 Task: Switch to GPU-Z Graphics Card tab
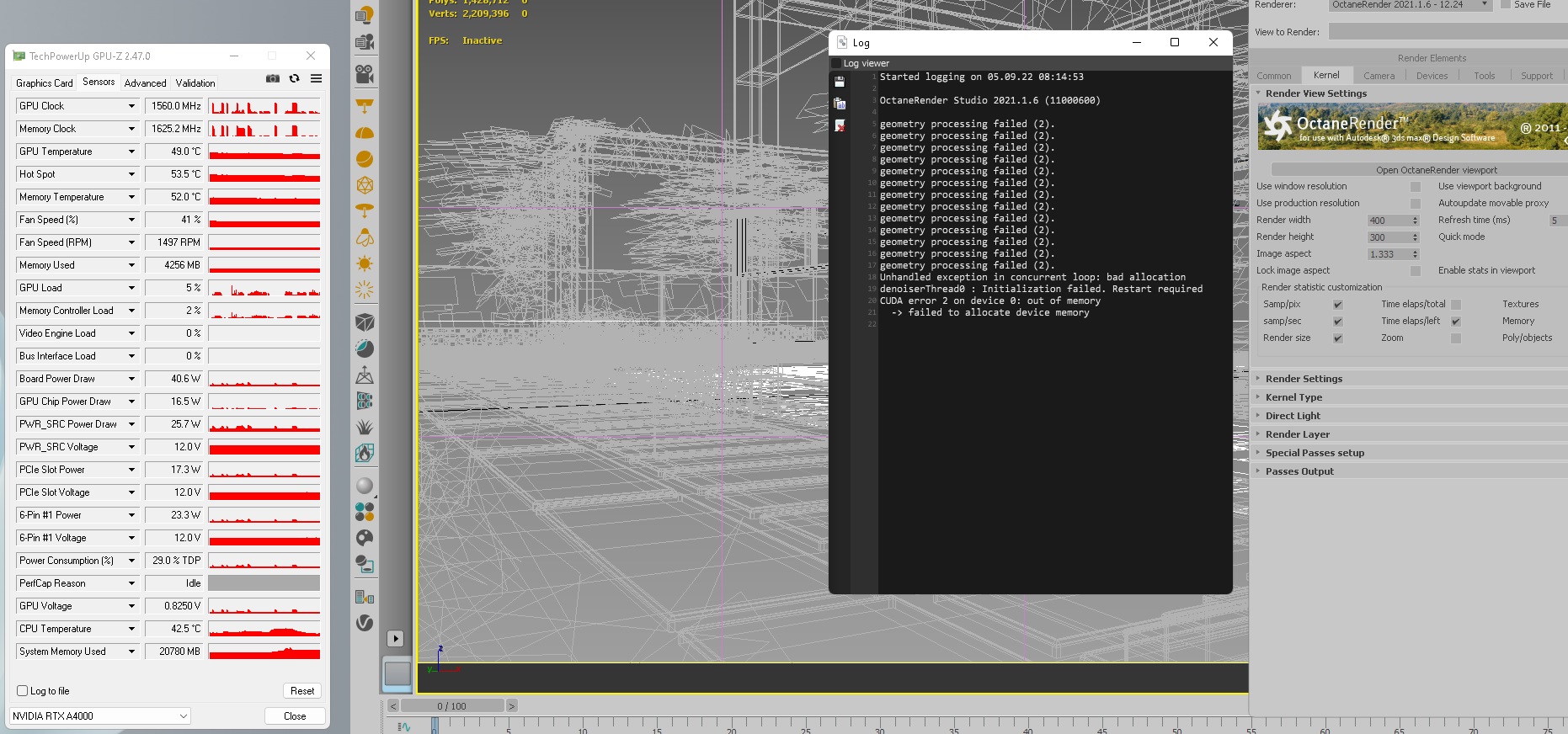[x=45, y=83]
